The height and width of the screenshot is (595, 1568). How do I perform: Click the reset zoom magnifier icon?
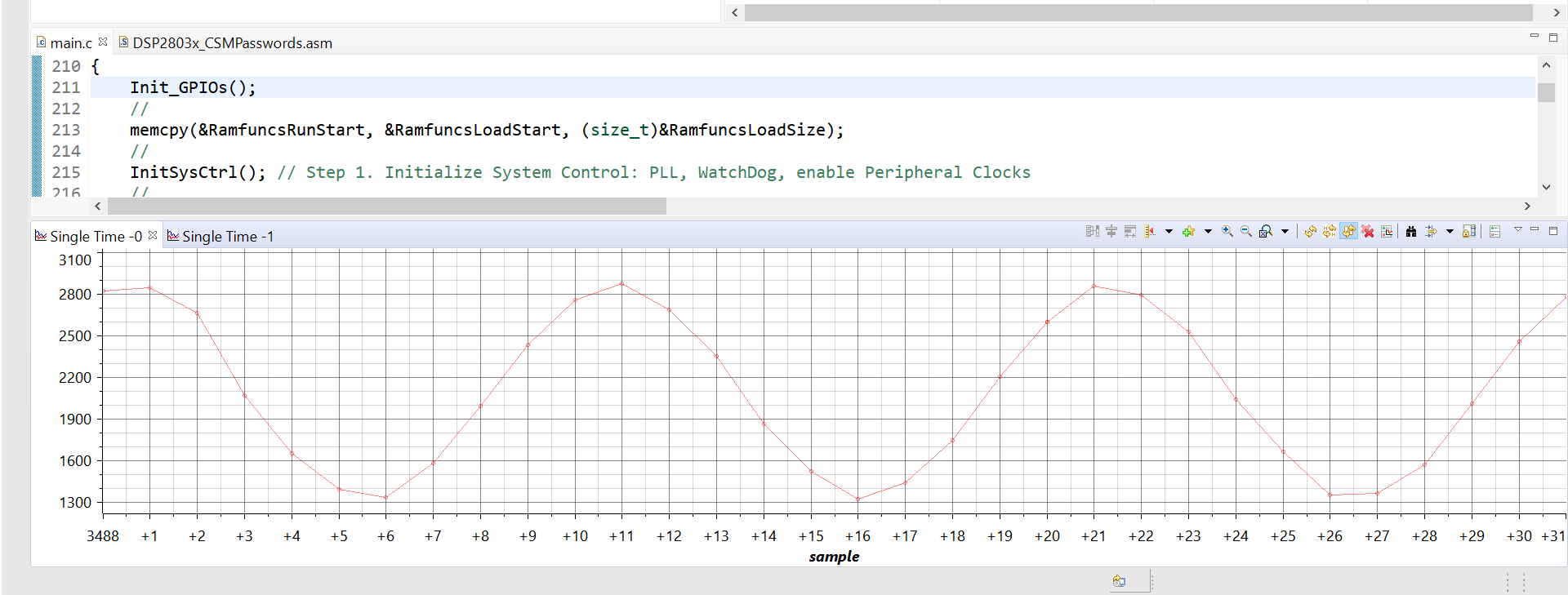click(1266, 232)
